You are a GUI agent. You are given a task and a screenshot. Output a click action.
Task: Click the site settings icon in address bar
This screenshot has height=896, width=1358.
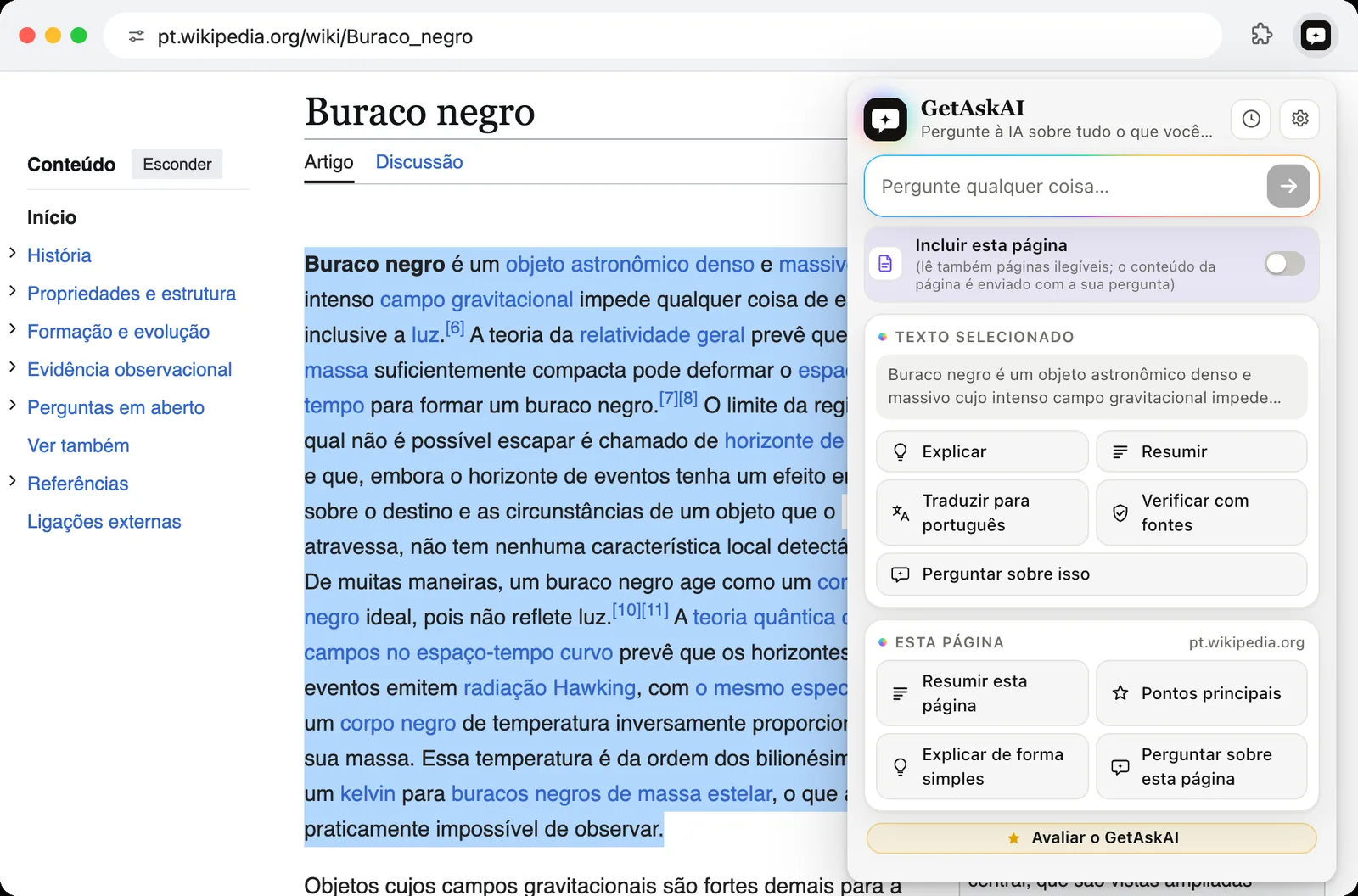pyautogui.click(x=136, y=36)
